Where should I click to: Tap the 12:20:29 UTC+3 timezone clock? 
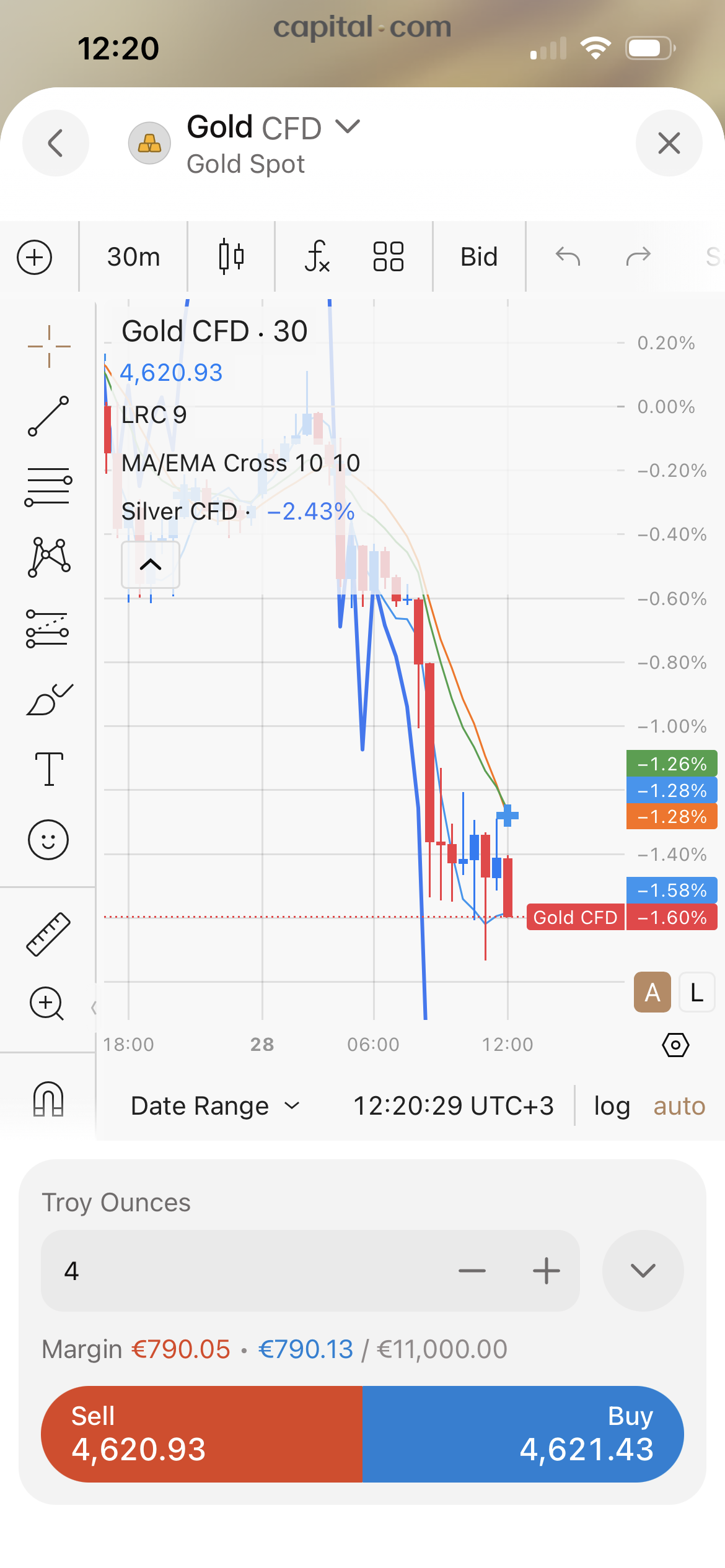[x=453, y=1105]
